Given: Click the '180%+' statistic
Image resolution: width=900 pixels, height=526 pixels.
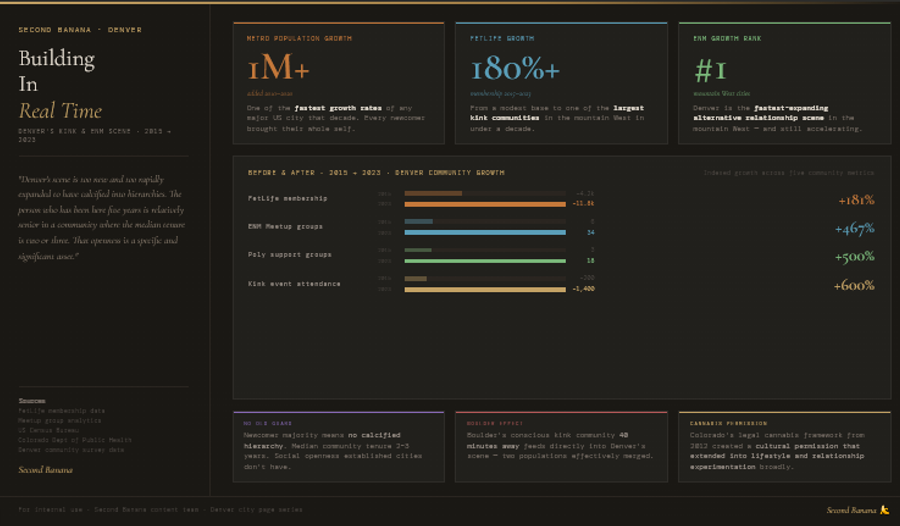Looking at the screenshot, I should 515,68.
